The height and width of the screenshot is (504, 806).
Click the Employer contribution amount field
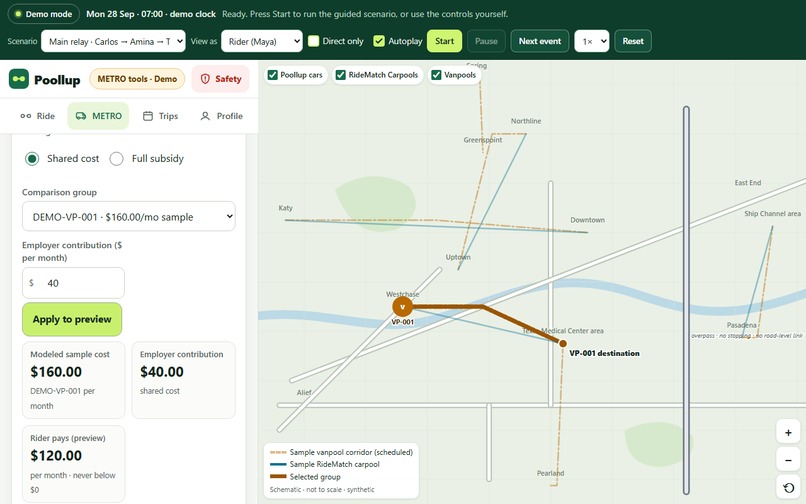[x=73, y=283]
